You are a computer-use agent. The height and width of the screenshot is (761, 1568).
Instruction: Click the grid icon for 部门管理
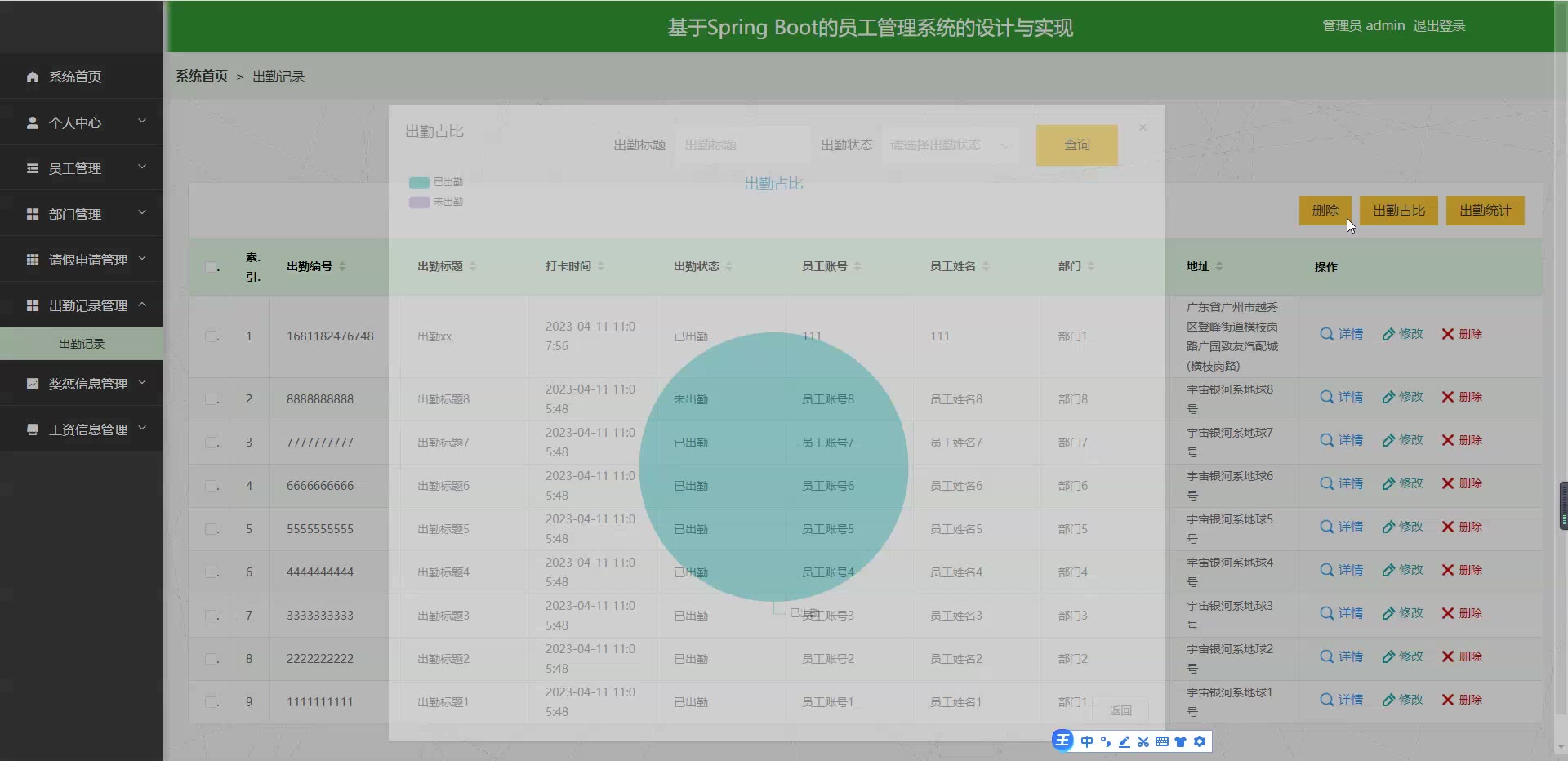[33, 214]
